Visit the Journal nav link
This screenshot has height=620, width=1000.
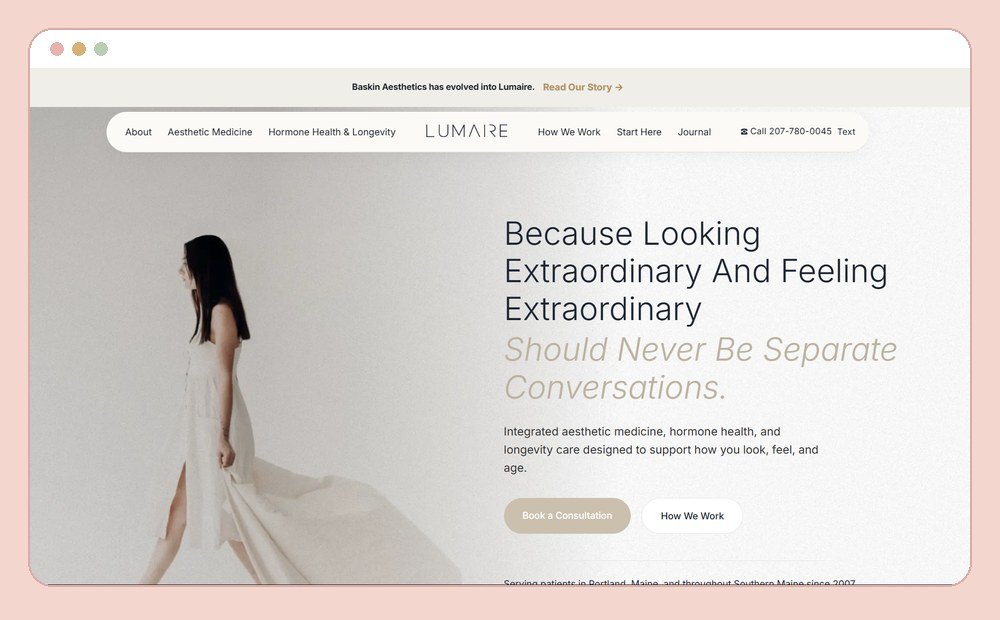[x=694, y=132]
